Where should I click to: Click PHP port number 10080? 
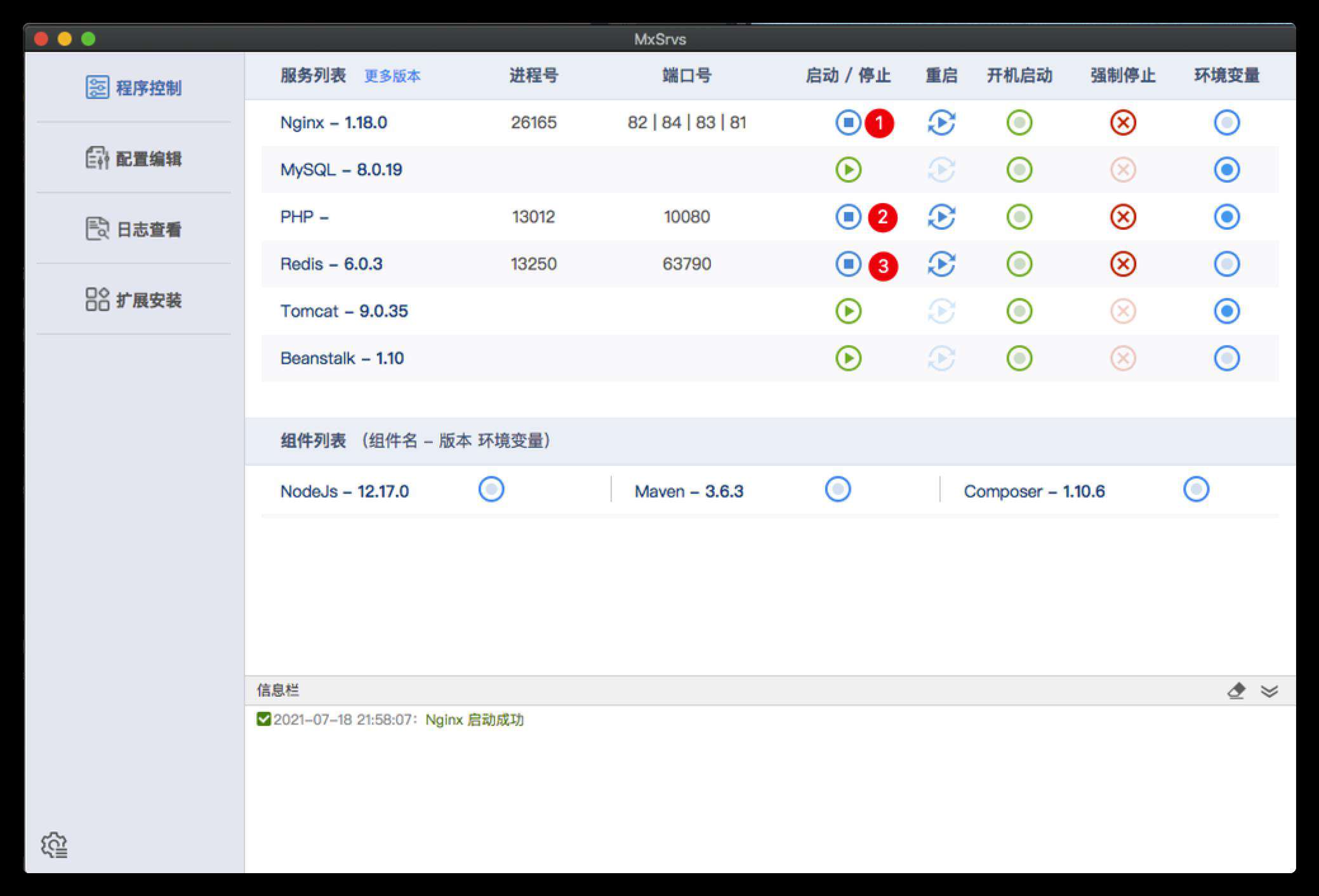(687, 217)
